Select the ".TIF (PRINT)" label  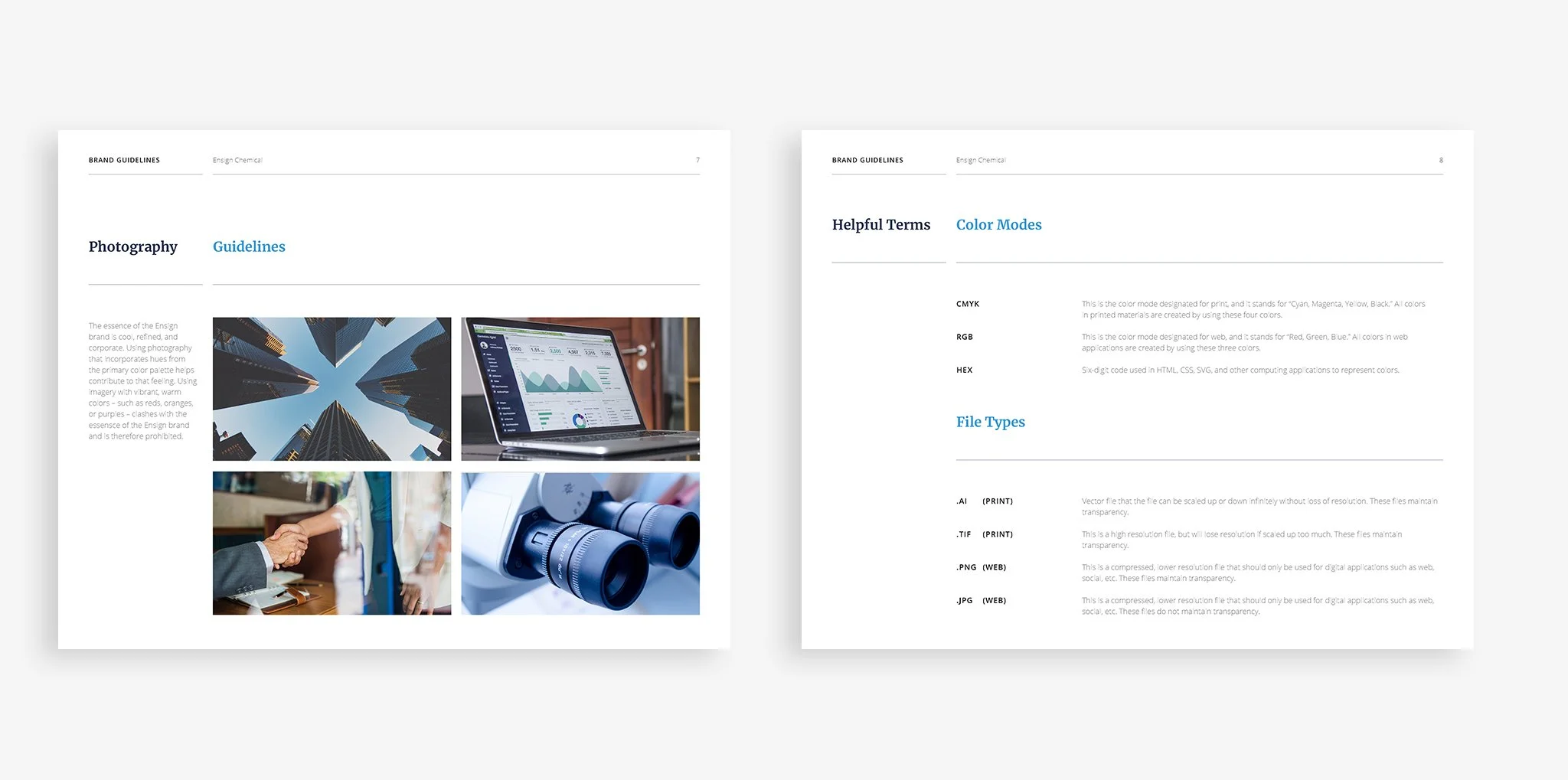(x=985, y=534)
